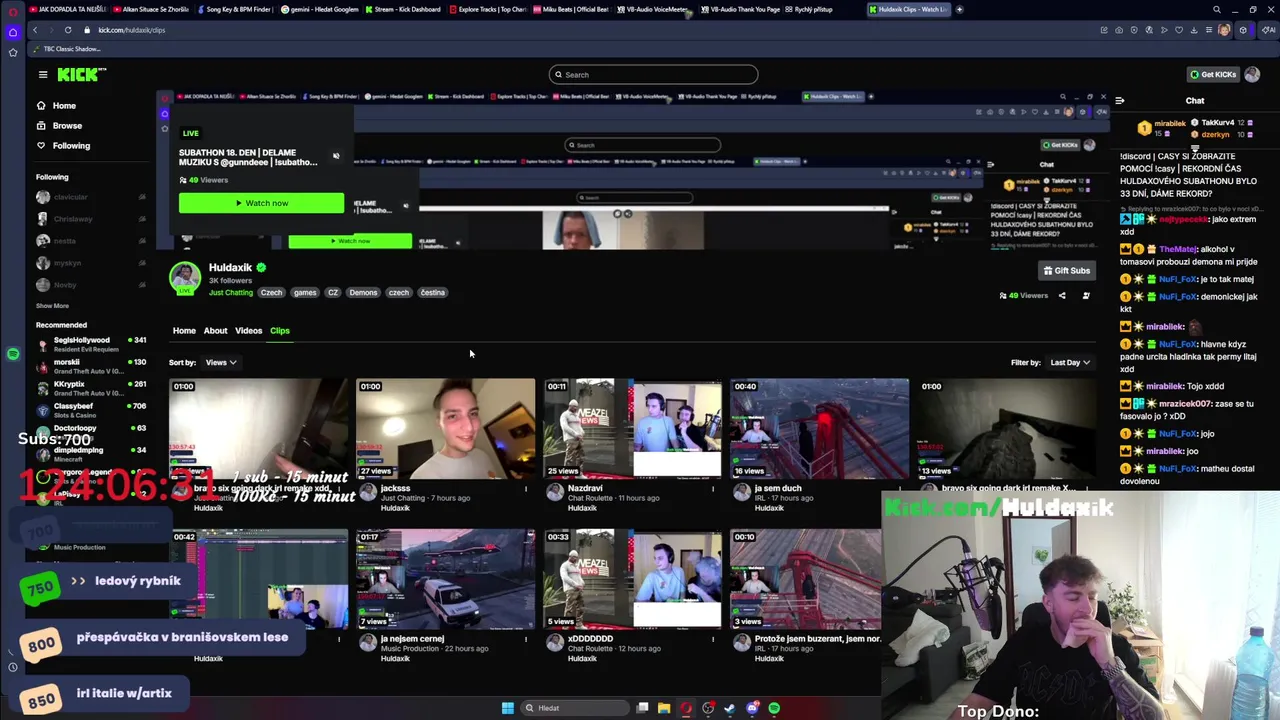The width and height of the screenshot is (1280, 720).
Task: Collapse the chat panel arrow icon
Action: click(1120, 100)
